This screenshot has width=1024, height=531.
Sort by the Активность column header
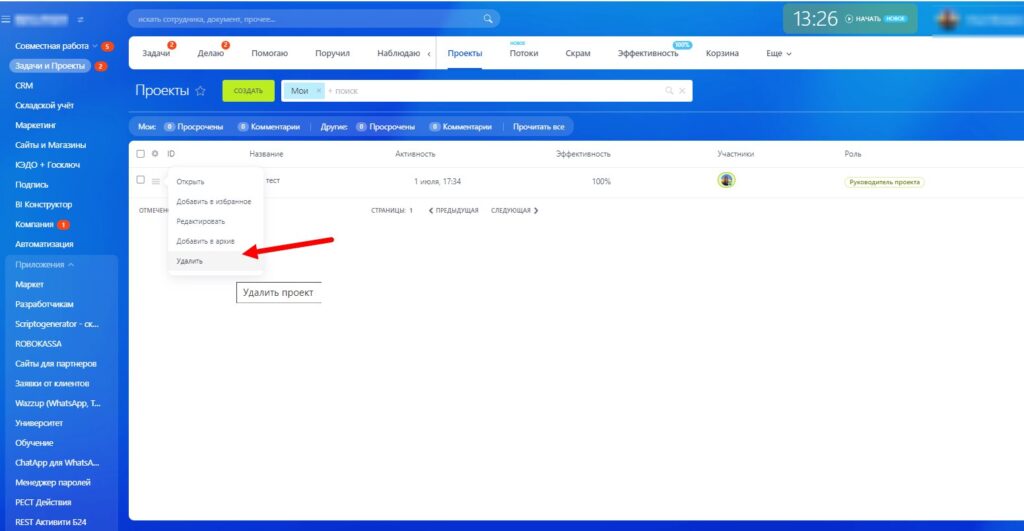pos(415,154)
